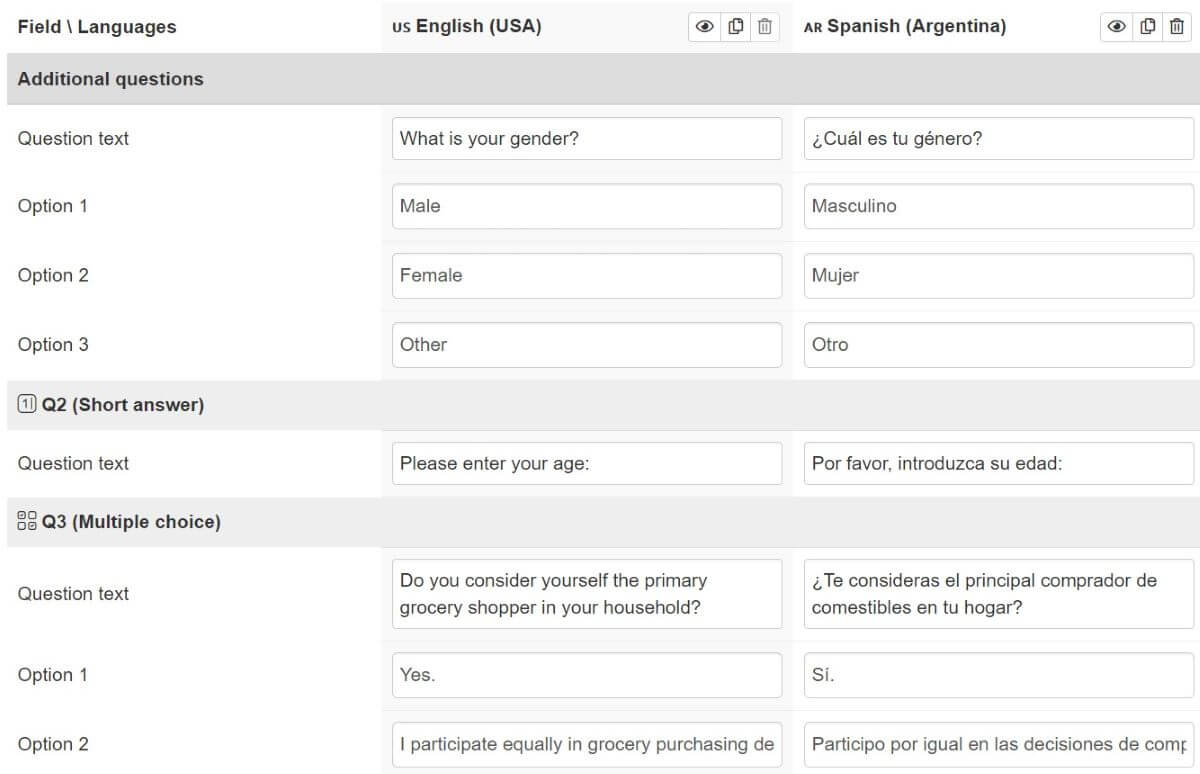Image resolution: width=1200 pixels, height=774 pixels.
Task: Click the English 'Male' option field
Action: (x=587, y=206)
